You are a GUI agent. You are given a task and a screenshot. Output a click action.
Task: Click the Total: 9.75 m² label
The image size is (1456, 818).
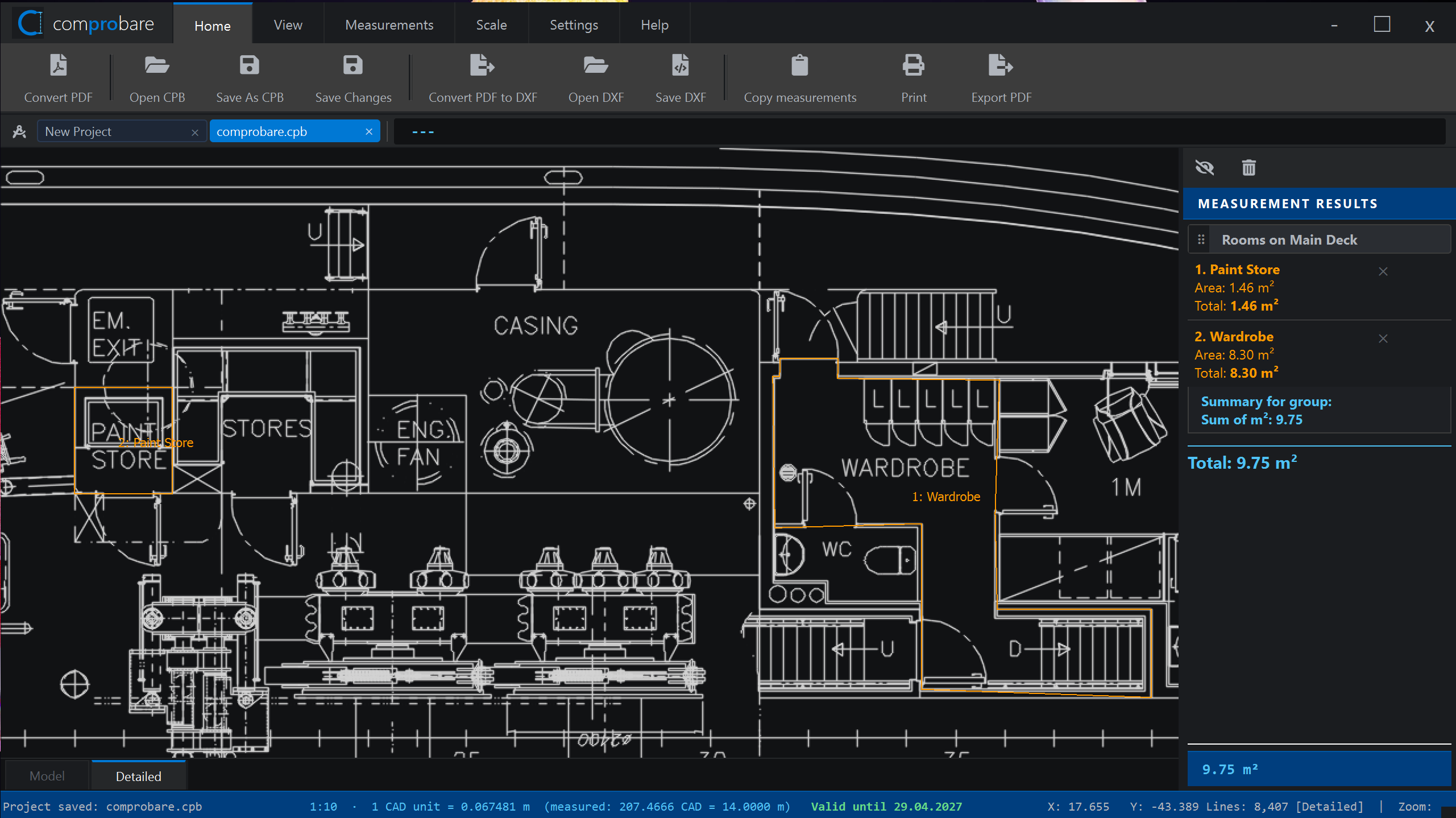click(1242, 463)
